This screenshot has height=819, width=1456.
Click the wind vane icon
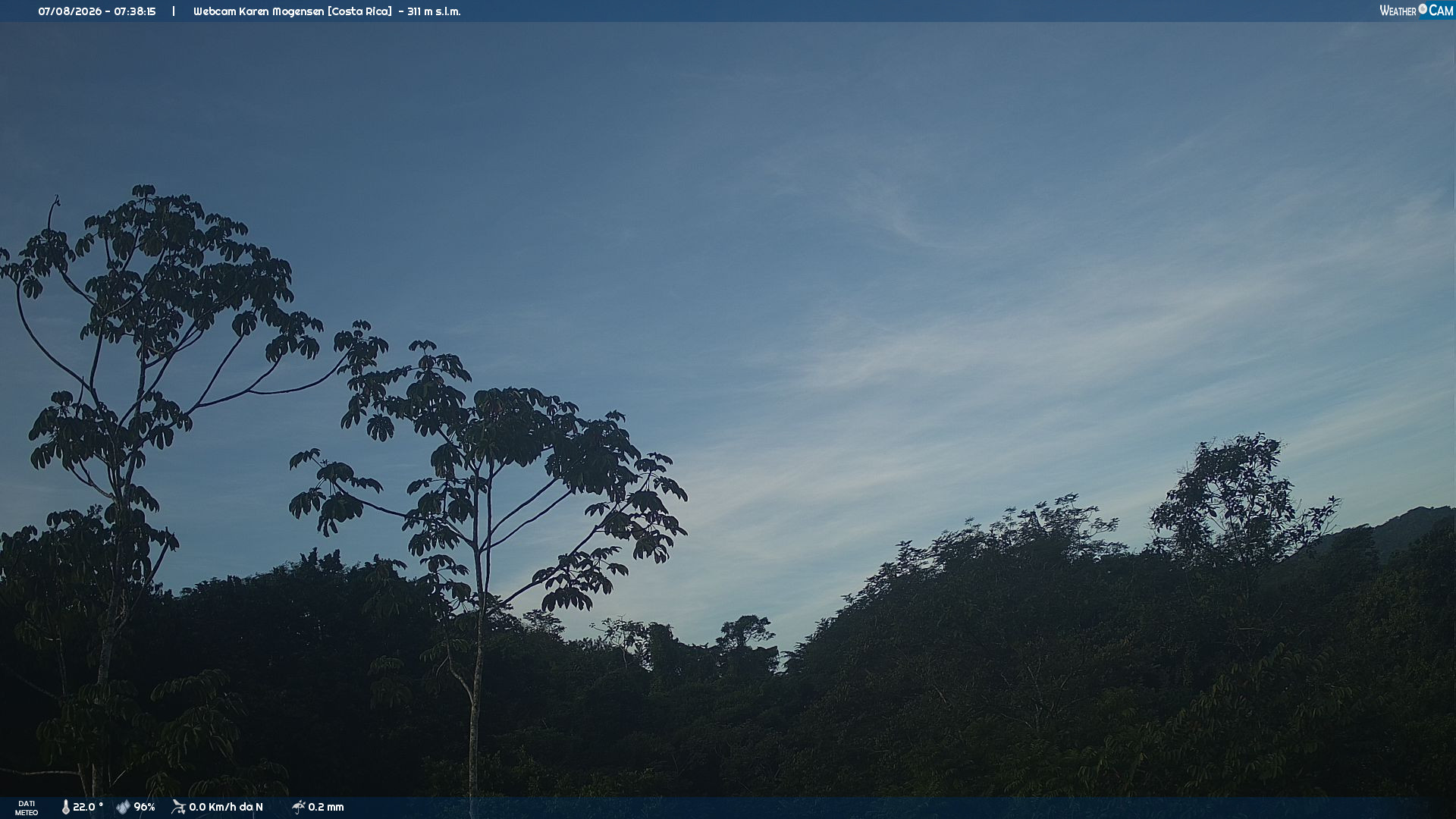[178, 807]
